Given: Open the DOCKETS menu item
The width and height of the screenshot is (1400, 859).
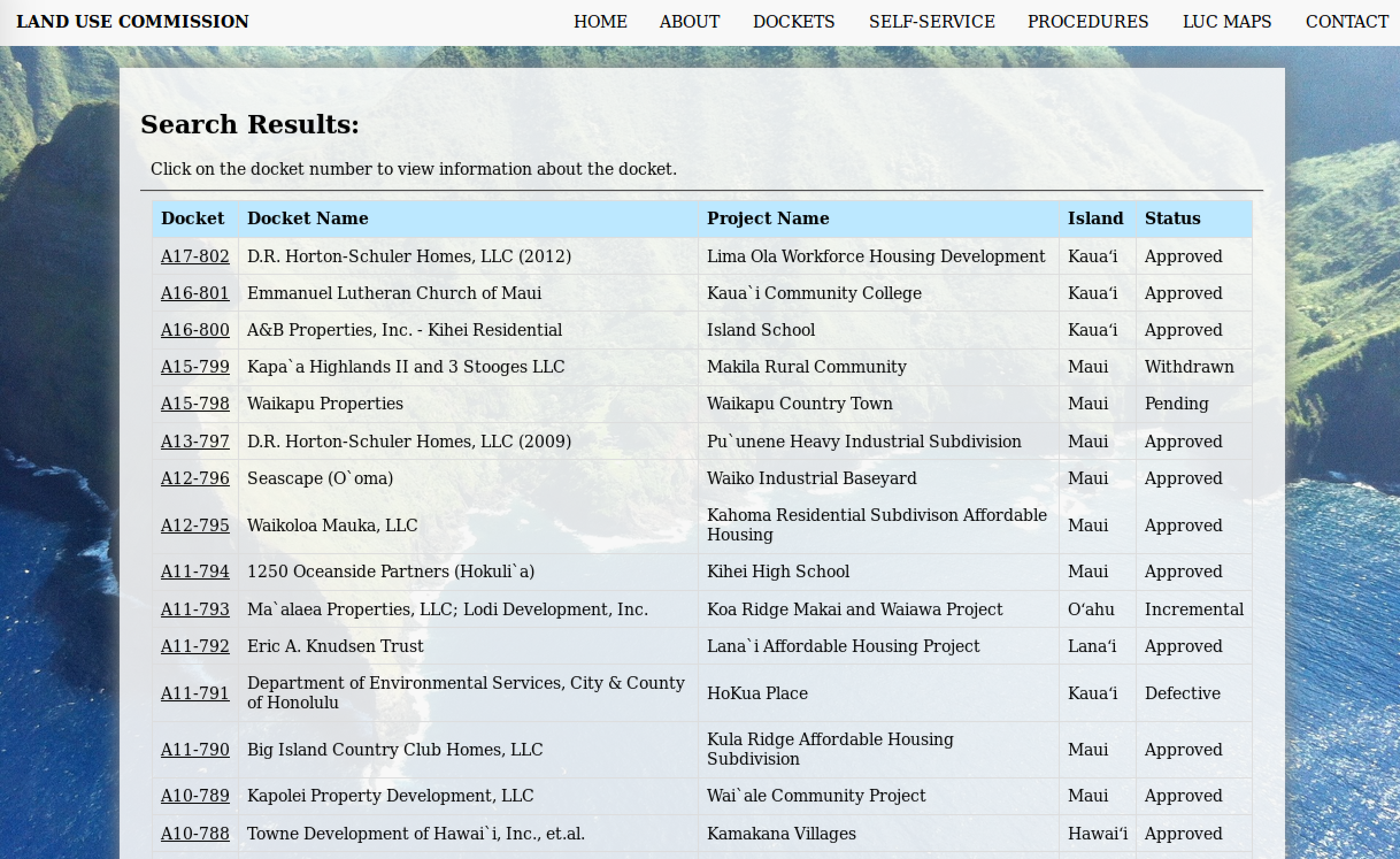Looking at the screenshot, I should tap(794, 22).
